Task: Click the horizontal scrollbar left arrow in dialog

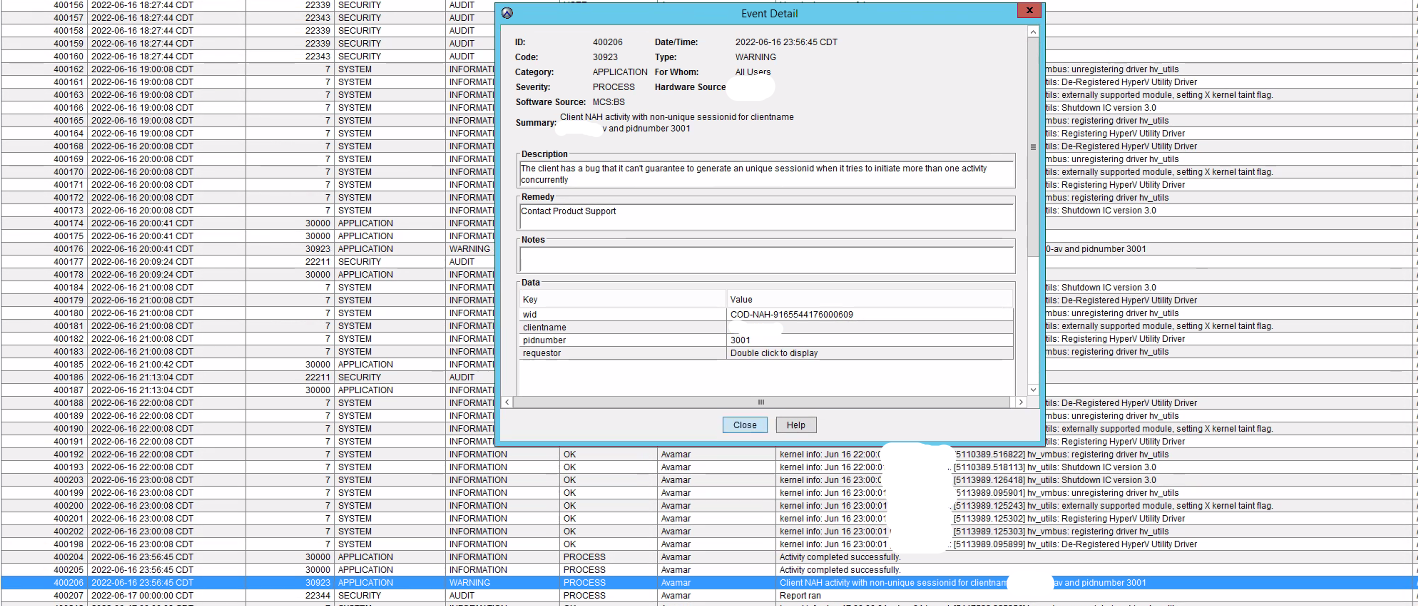Action: point(508,402)
